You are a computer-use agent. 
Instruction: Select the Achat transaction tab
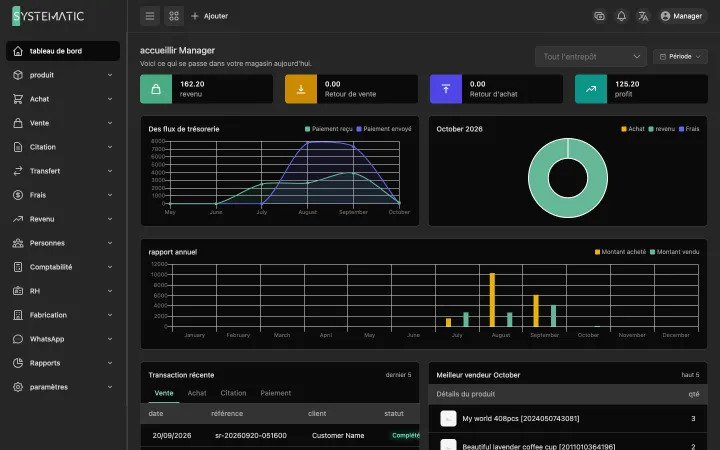coord(197,393)
